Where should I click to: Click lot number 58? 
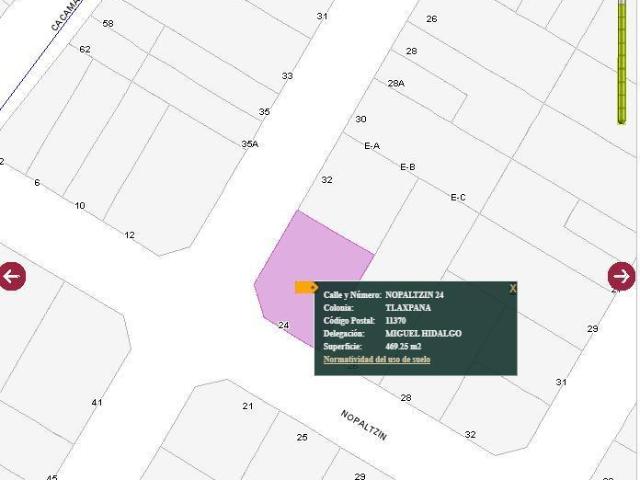[x=108, y=23]
